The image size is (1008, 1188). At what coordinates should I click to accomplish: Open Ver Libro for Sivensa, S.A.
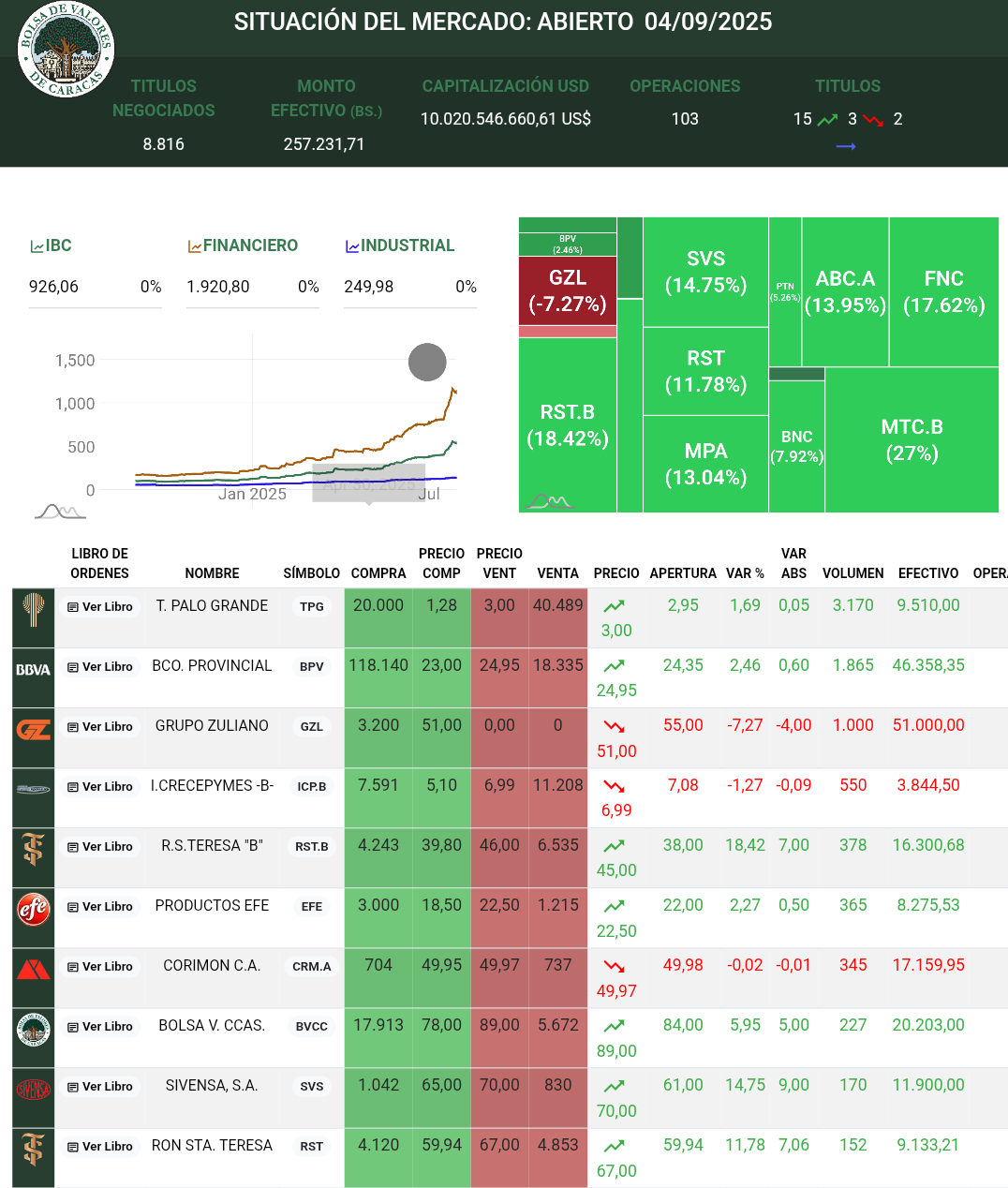click(100, 1087)
